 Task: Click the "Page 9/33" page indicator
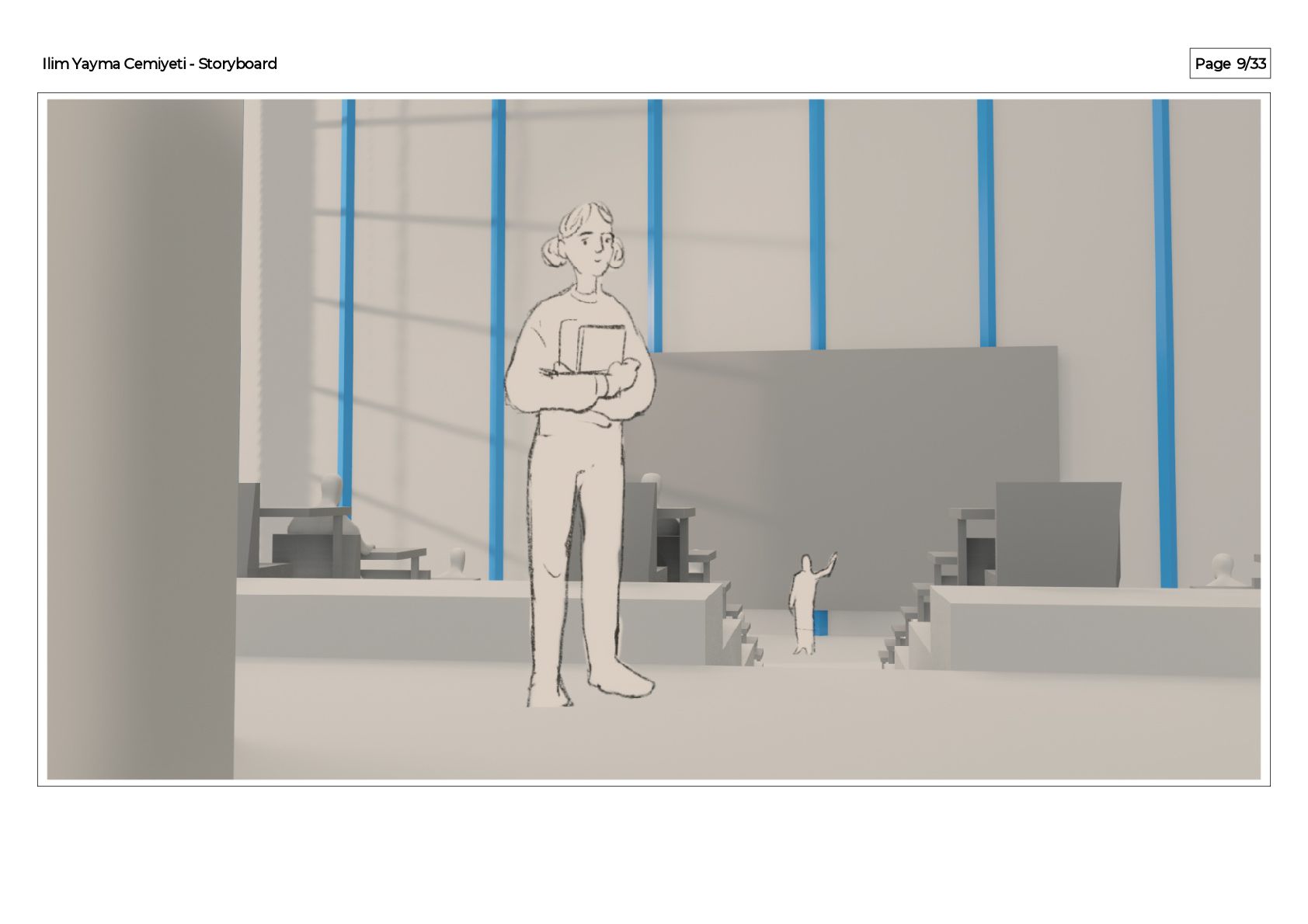(1230, 64)
